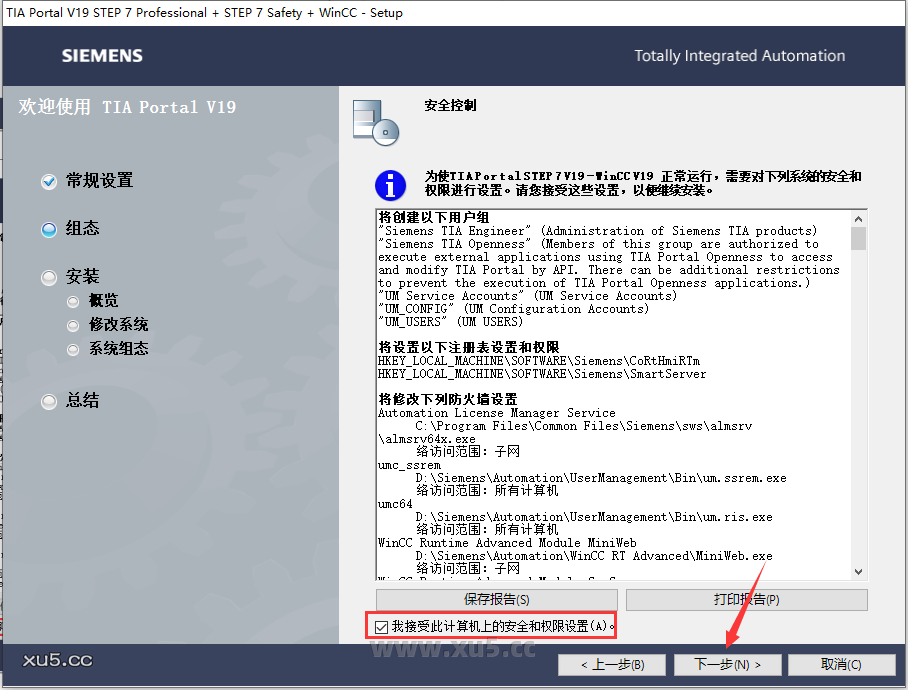
Task: Click the SIEMENS logo in the header
Action: tap(101, 57)
